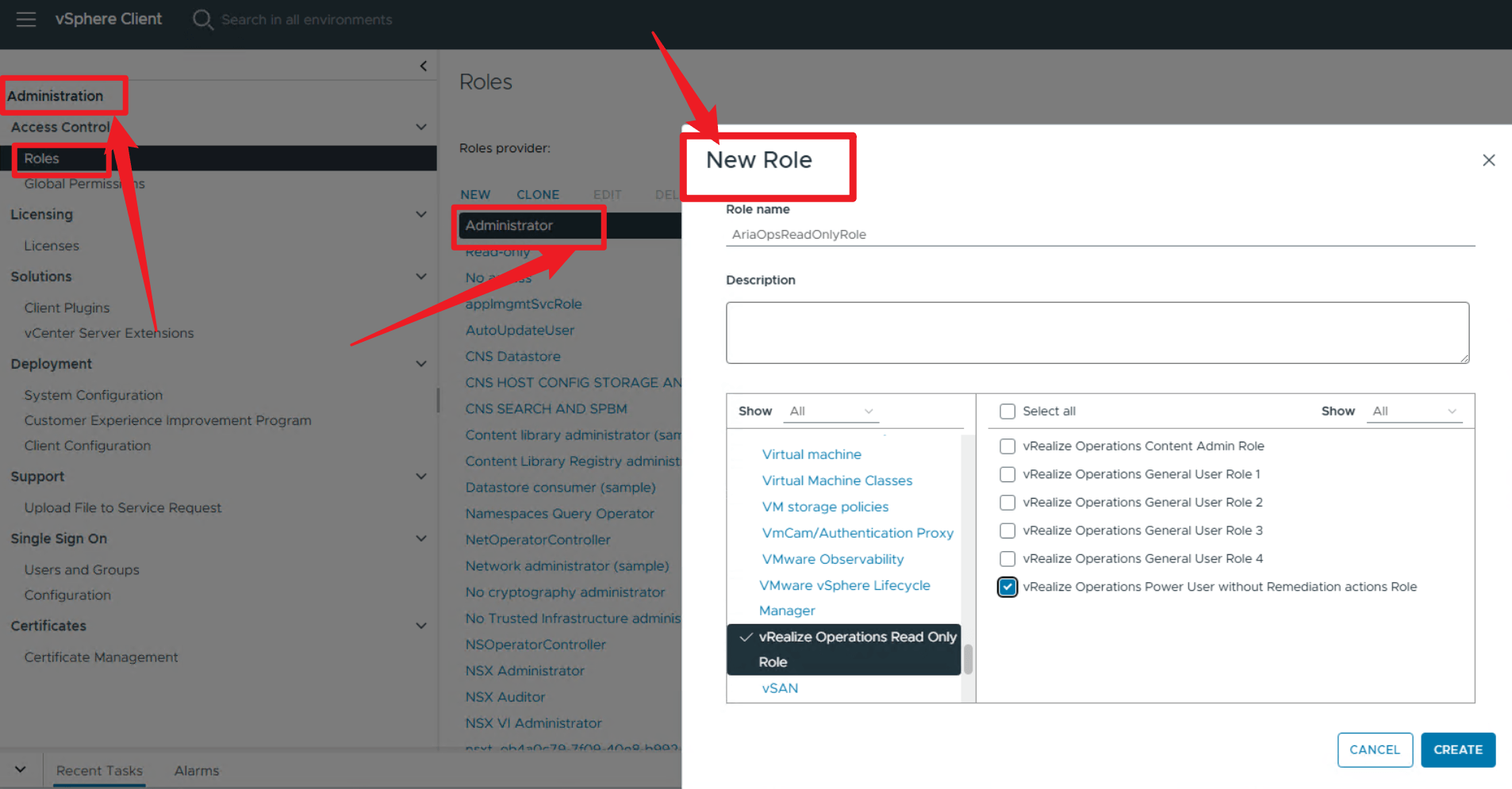
Task: Select the NetOperatorController role
Action: point(538,539)
